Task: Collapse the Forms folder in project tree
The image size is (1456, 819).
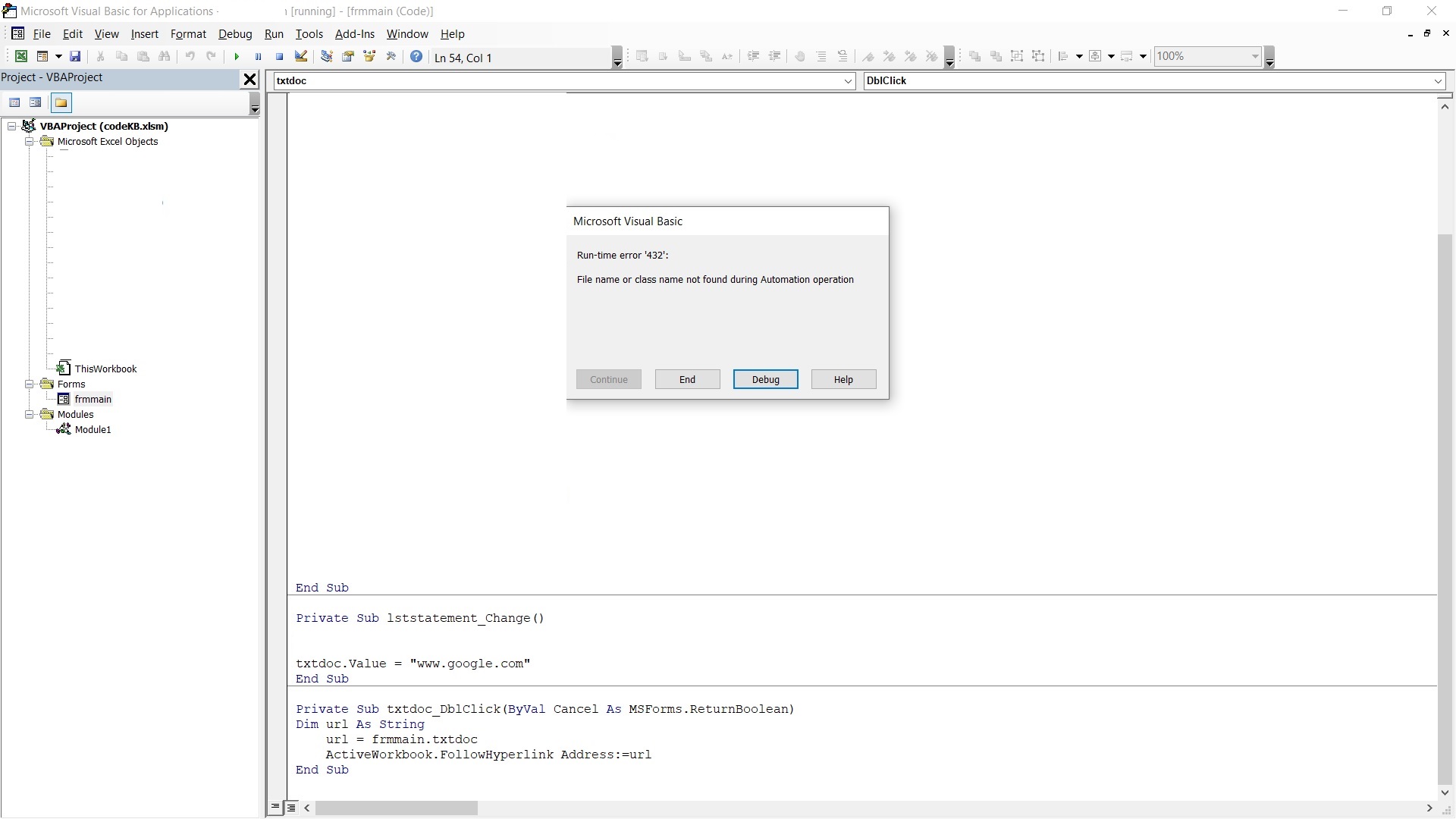Action: (30, 384)
